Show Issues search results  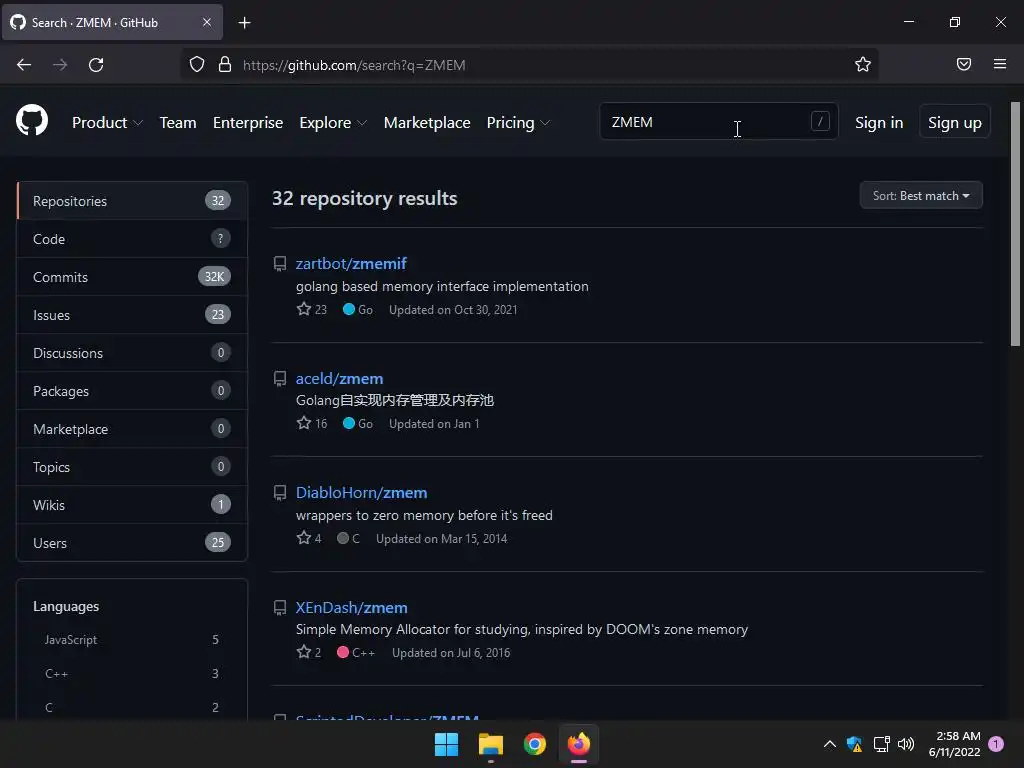click(x=132, y=315)
